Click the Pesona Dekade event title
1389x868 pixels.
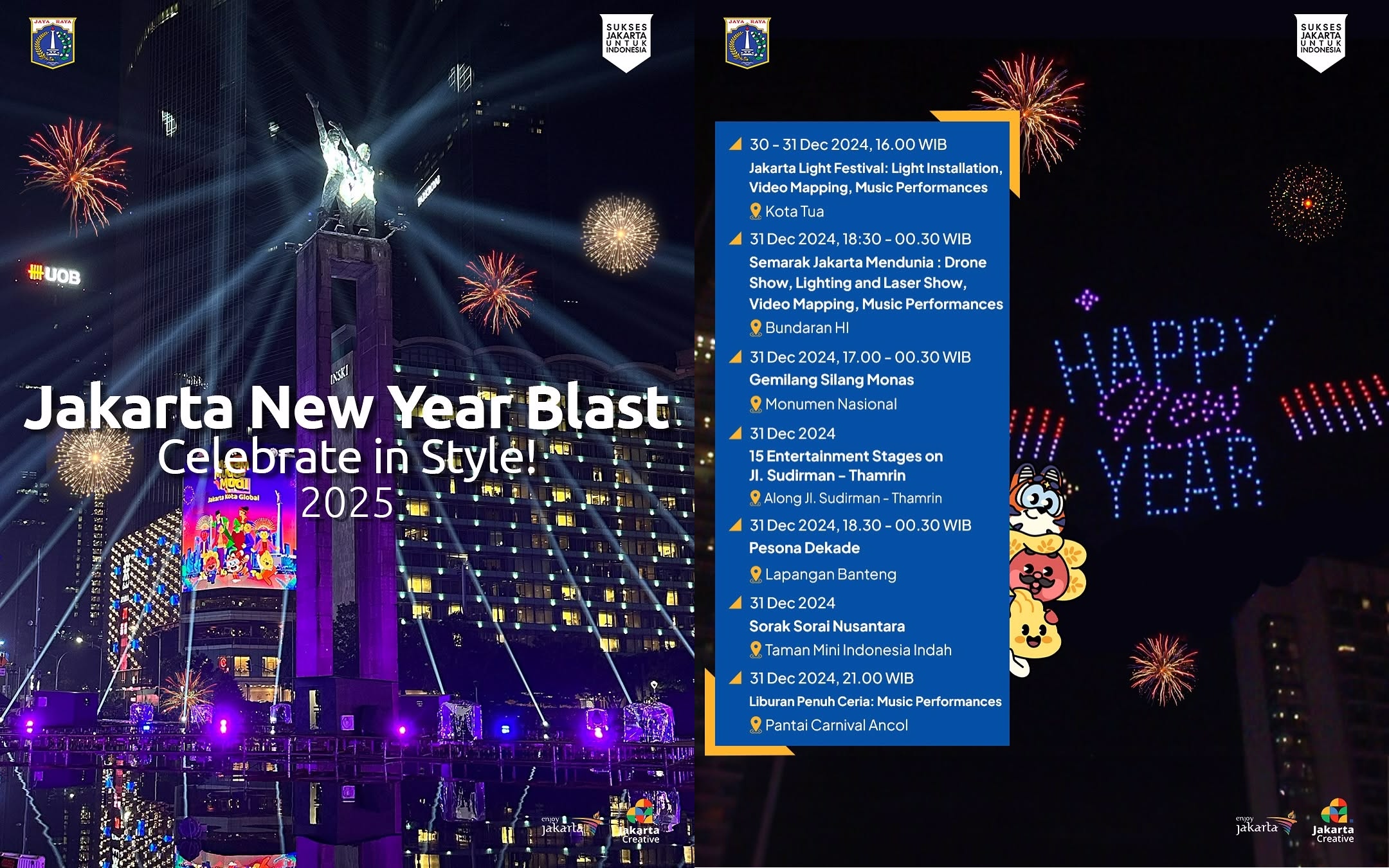click(x=804, y=548)
